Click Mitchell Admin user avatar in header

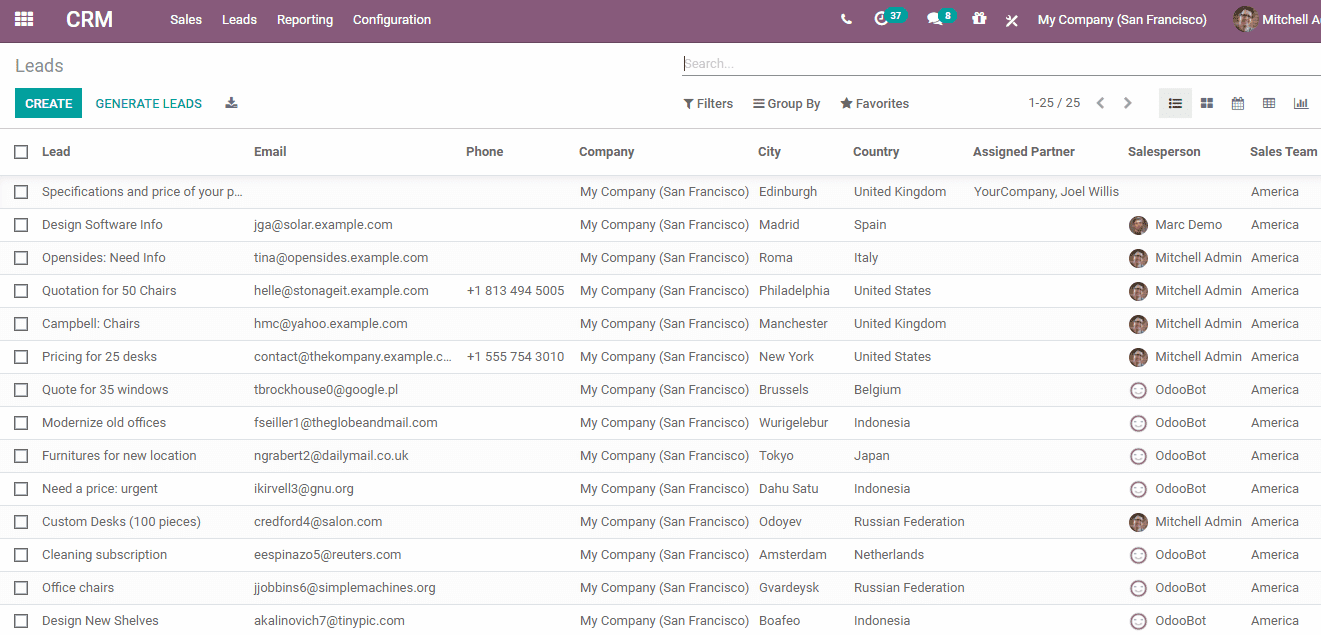pos(1245,19)
